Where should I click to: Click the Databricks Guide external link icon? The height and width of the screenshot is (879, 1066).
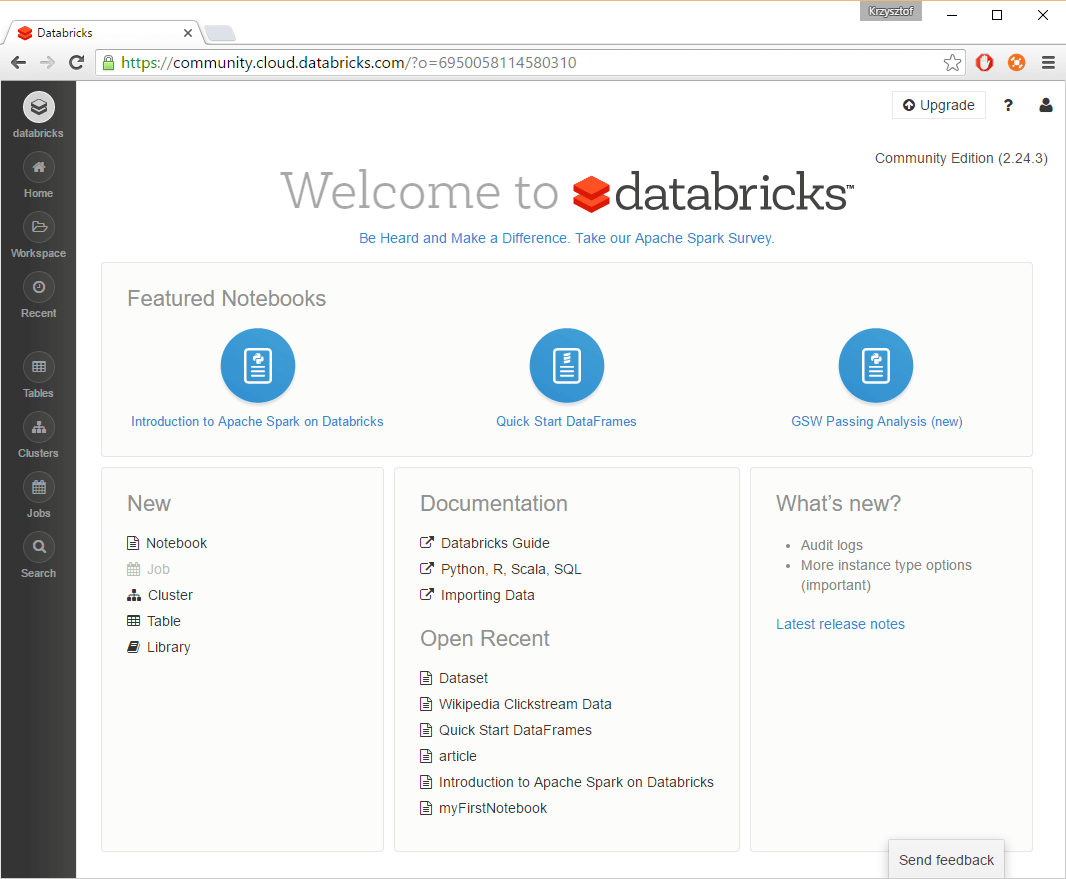[x=426, y=542]
